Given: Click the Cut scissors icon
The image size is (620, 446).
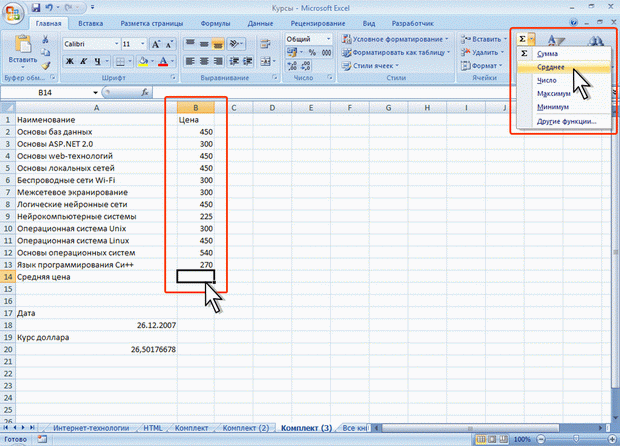Looking at the screenshot, I should tap(45, 38).
